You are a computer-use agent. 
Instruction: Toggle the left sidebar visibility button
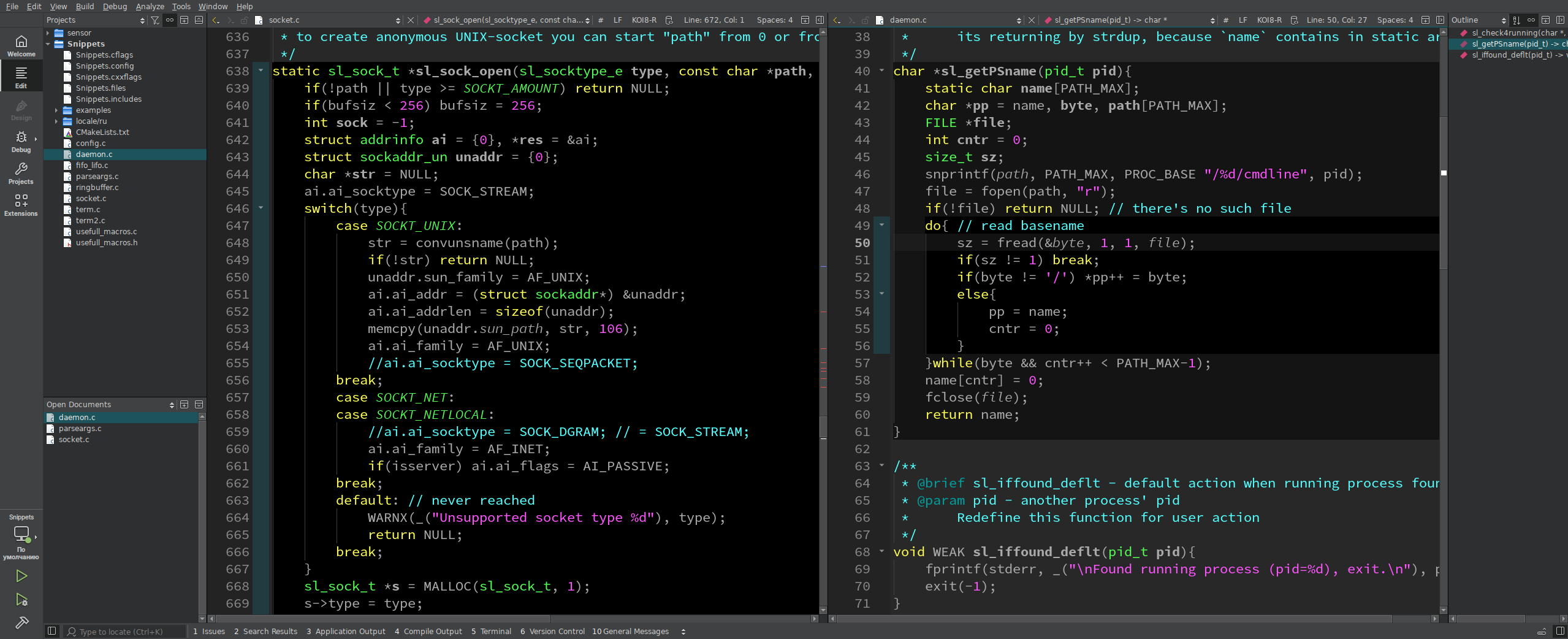tap(52, 631)
